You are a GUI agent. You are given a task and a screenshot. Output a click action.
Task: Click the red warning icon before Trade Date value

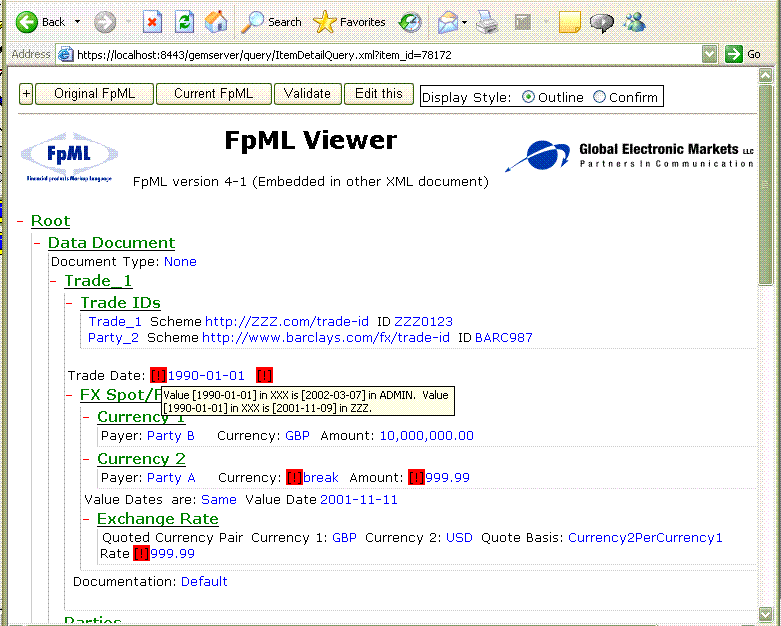pyautogui.click(x=158, y=375)
